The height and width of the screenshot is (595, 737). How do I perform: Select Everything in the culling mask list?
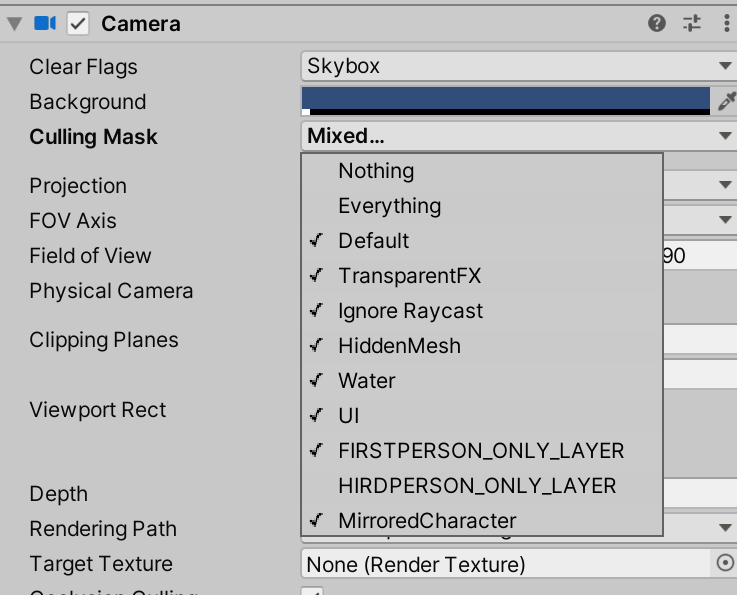[x=389, y=206]
